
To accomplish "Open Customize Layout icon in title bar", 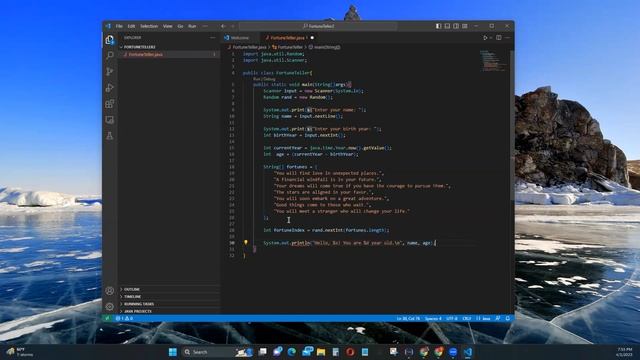I will coord(465,26).
